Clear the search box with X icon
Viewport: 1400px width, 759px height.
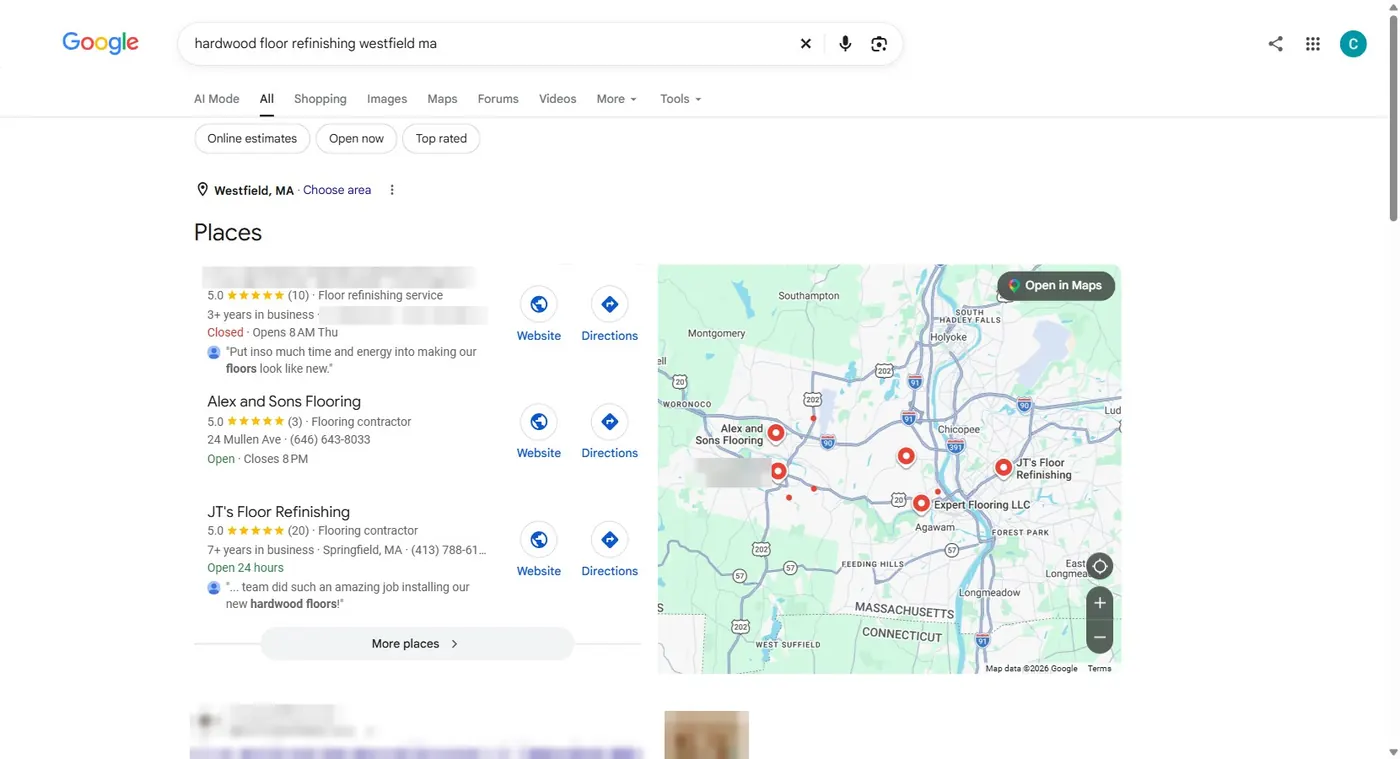tap(805, 44)
